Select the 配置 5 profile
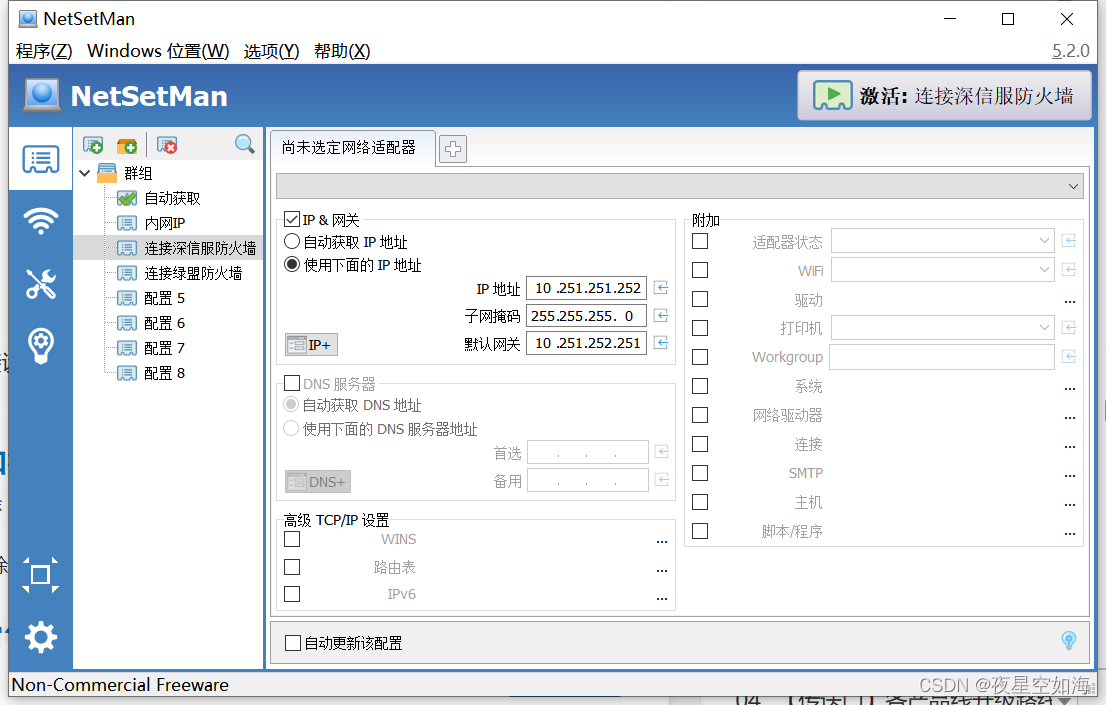This screenshot has width=1106, height=705. point(164,298)
